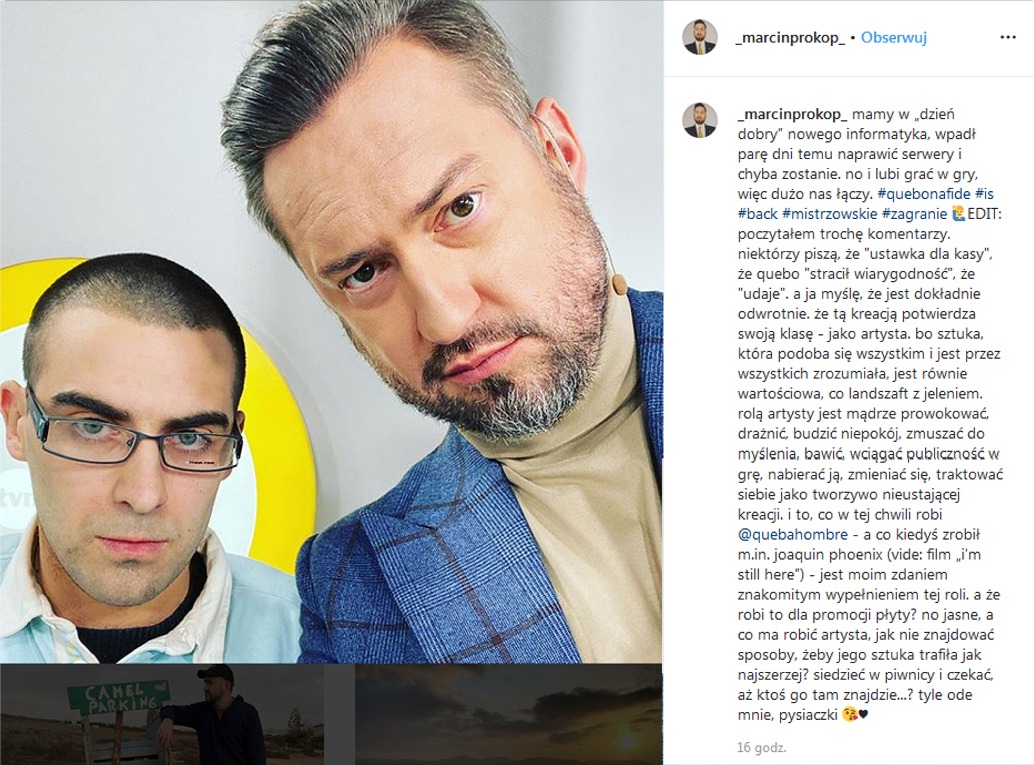Viewport: 1034px width, 765px height.
Task: Click the avatar beside the caption
Action: pyautogui.click(x=700, y=120)
